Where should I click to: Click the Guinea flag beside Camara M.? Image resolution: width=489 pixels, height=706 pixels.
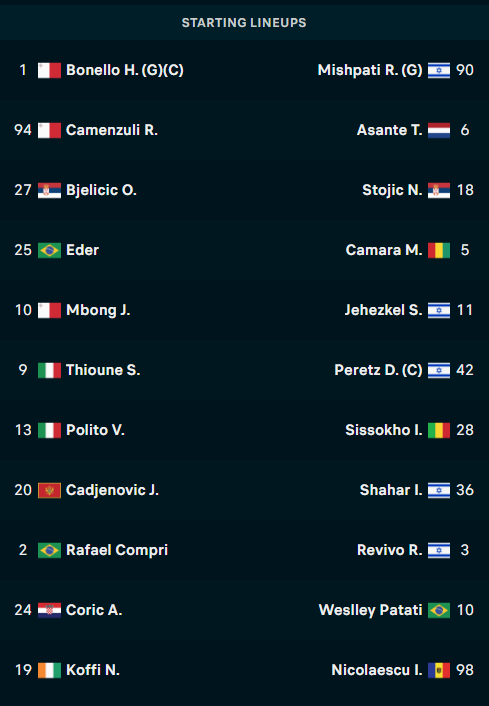click(439, 250)
